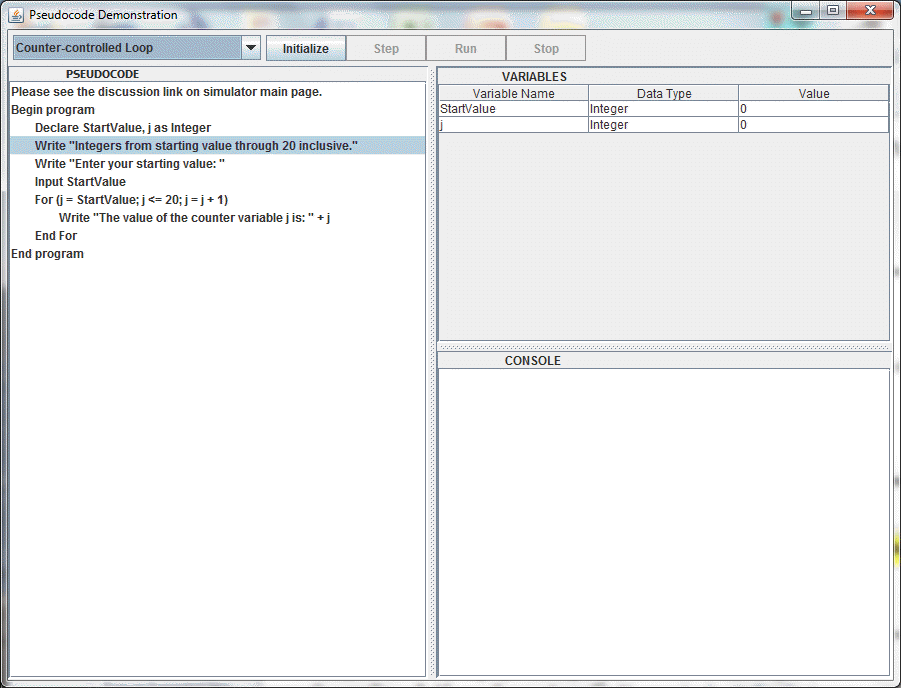Click the Java icon in title bar
The width and height of the screenshot is (901, 688).
tap(16, 15)
